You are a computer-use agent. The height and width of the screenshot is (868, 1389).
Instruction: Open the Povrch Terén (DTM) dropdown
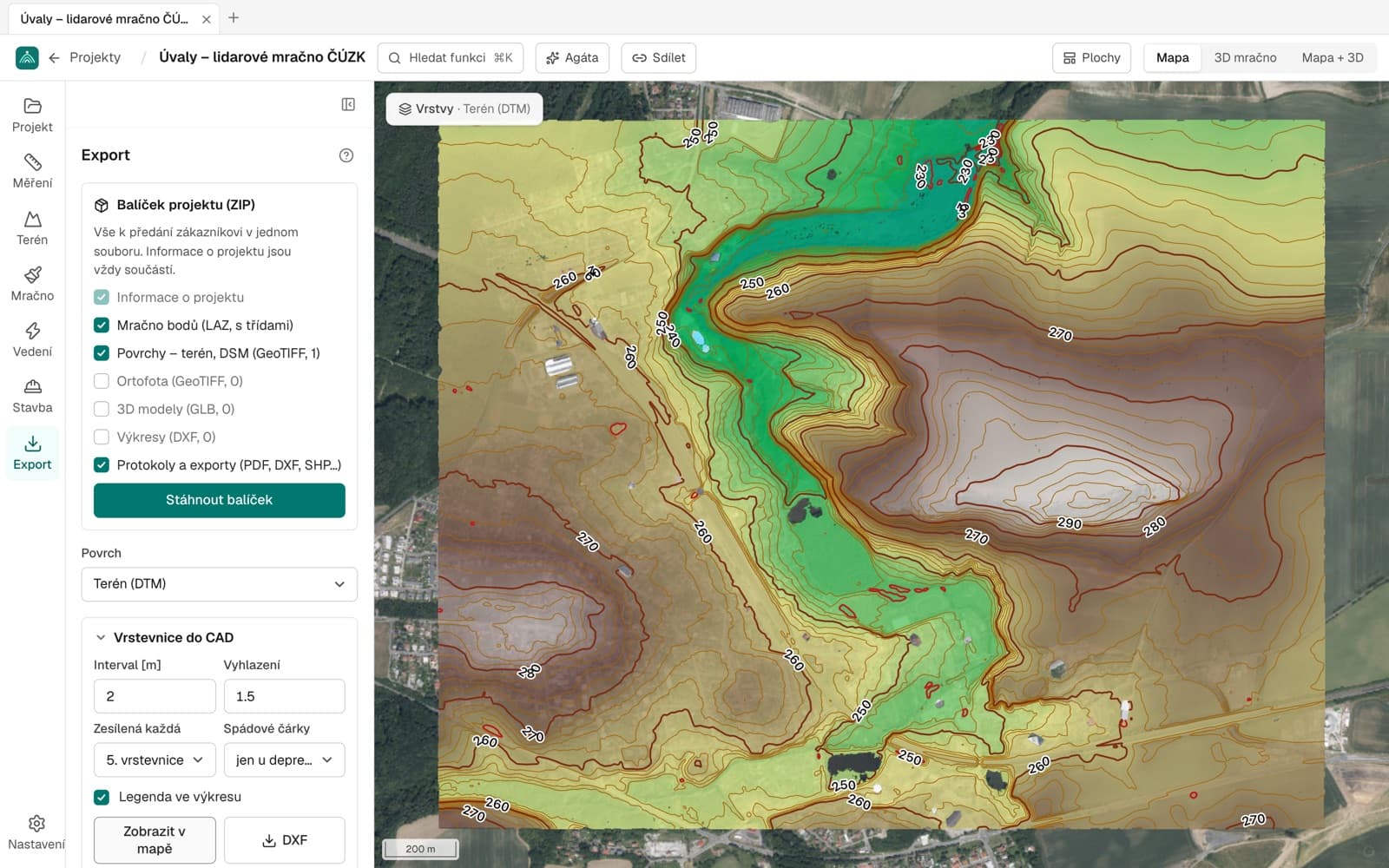(x=219, y=584)
